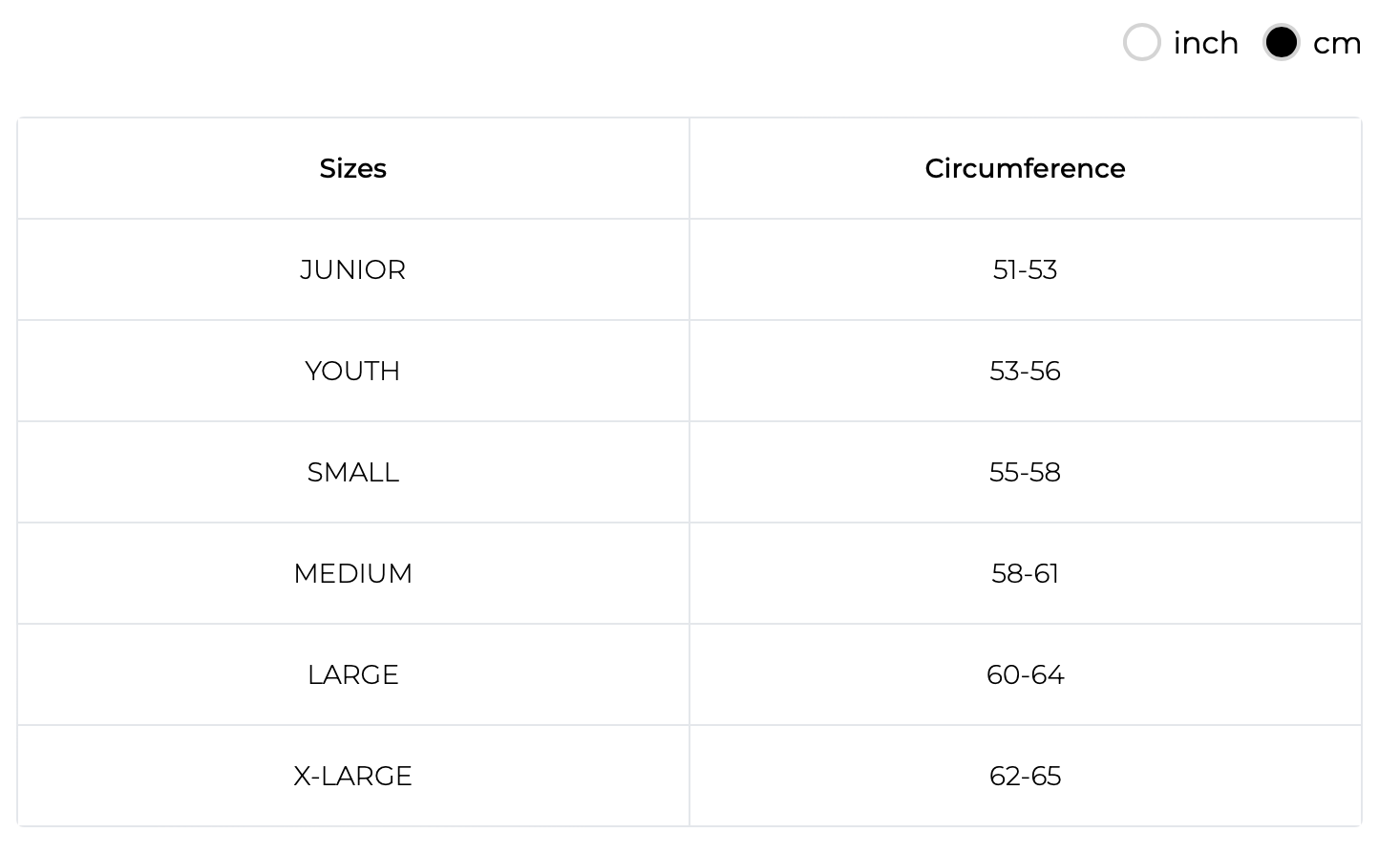Click the 60-64 circumference value
Viewport: 1400px width, 854px height.
point(1025,674)
